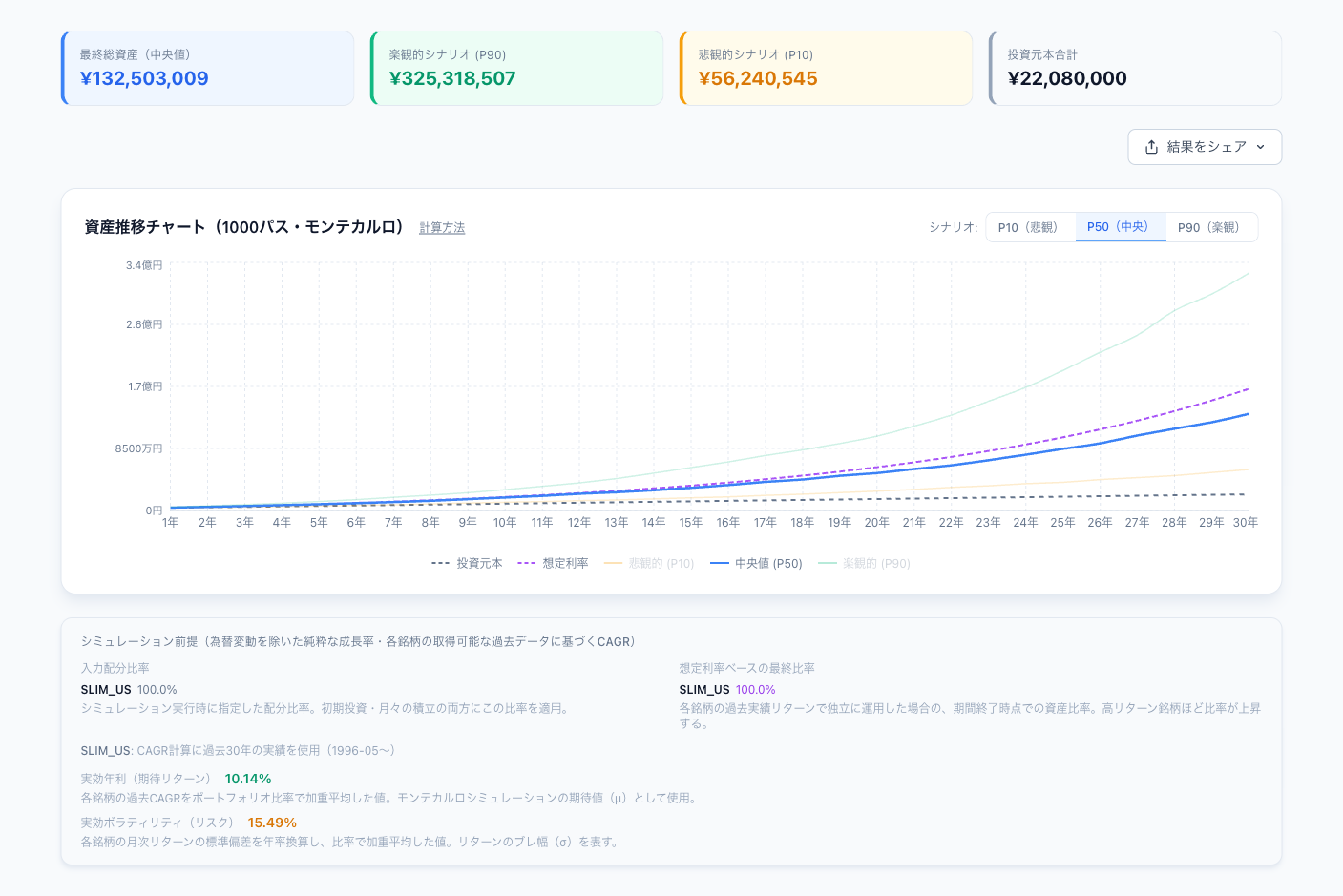Click the 悲観的シナリオ (P10) summary card
Screen dimensions: 1343x896
pos(826,68)
